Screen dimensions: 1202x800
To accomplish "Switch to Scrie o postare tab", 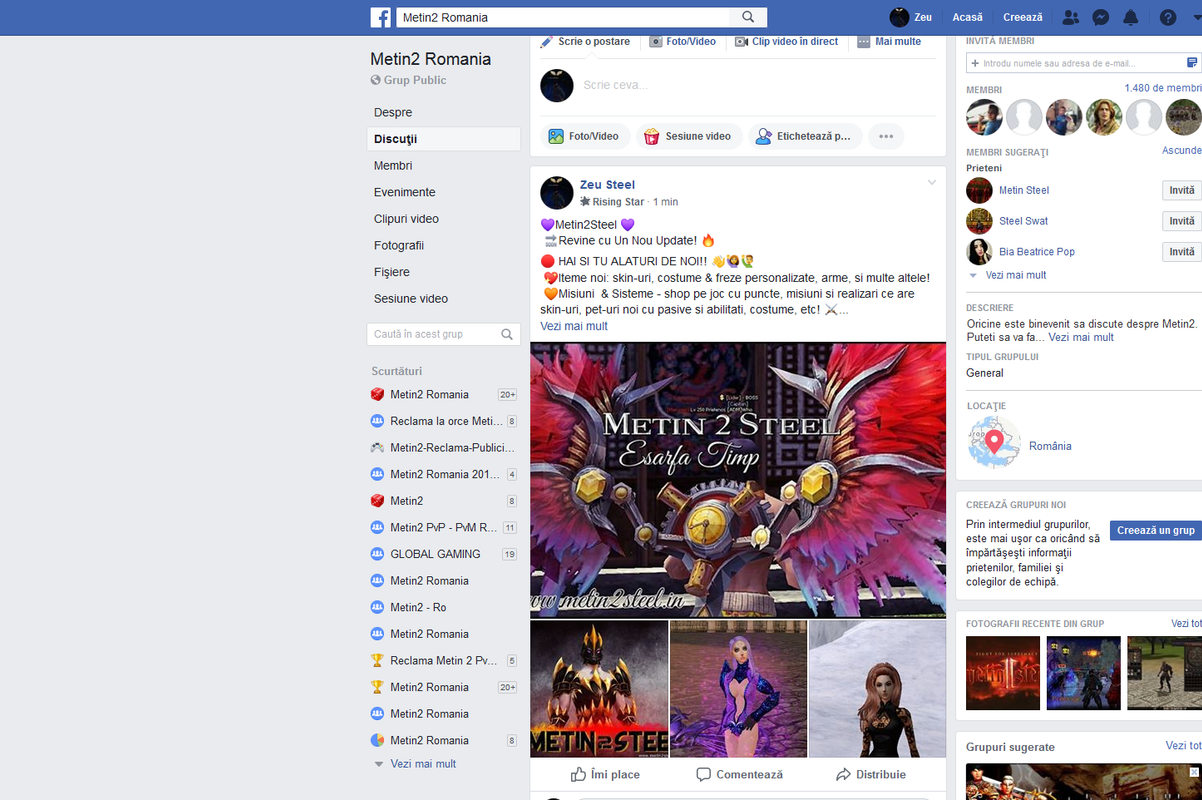I will click(585, 42).
